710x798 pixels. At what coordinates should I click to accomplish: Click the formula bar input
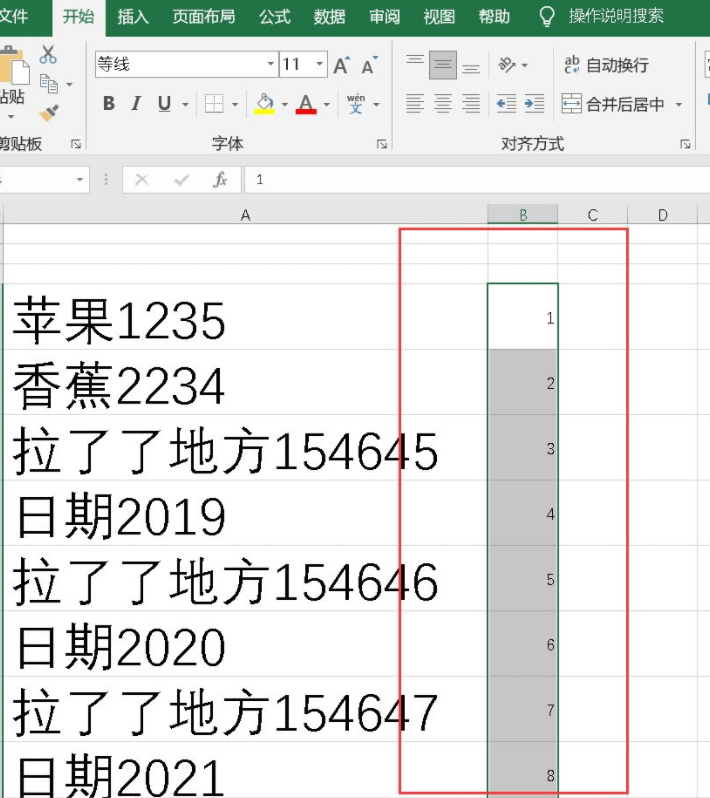[x=476, y=180]
